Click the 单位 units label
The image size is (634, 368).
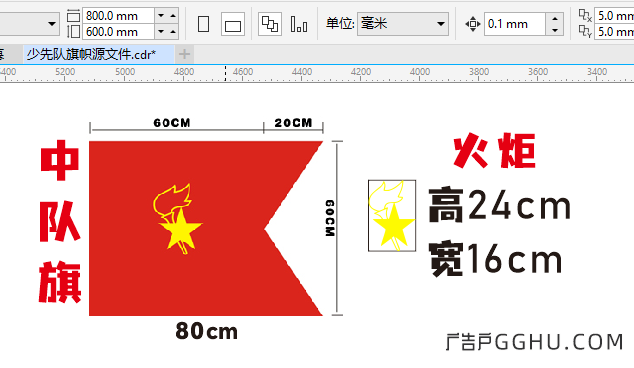click(x=340, y=23)
